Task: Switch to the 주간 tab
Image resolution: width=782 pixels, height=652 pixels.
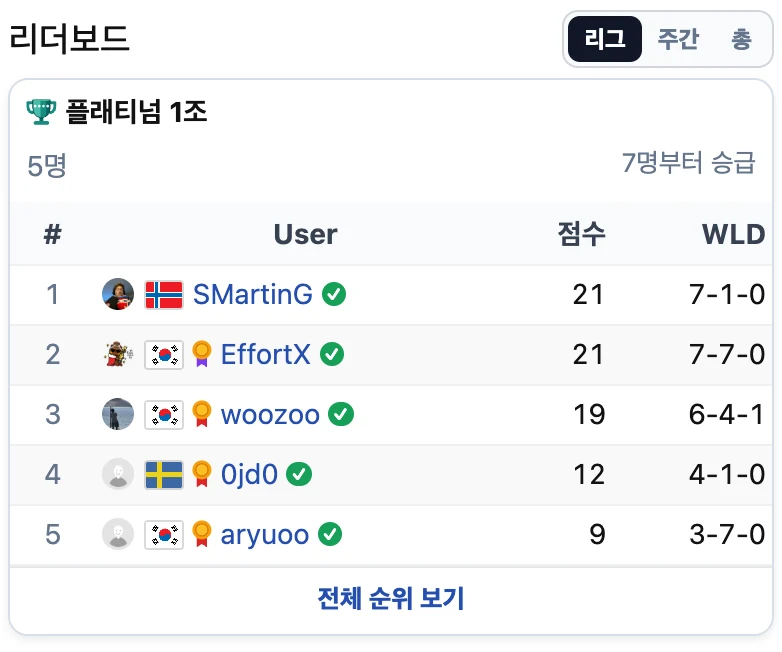Action: (x=678, y=39)
